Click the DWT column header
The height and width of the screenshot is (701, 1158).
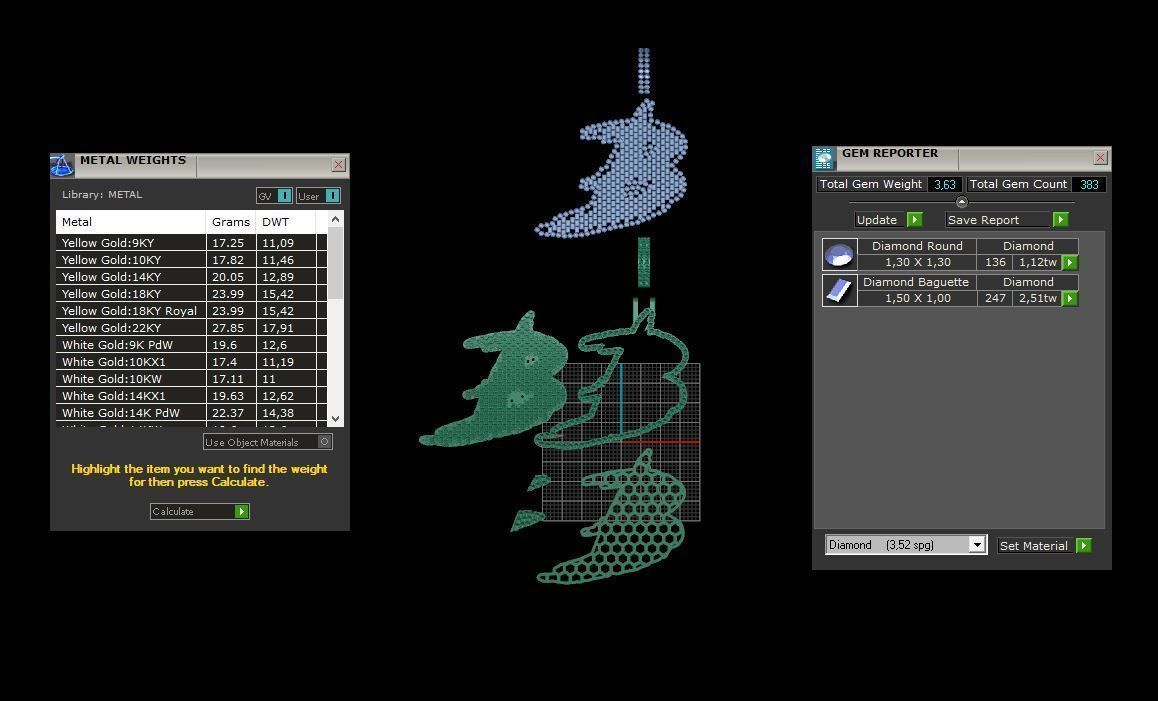click(286, 222)
